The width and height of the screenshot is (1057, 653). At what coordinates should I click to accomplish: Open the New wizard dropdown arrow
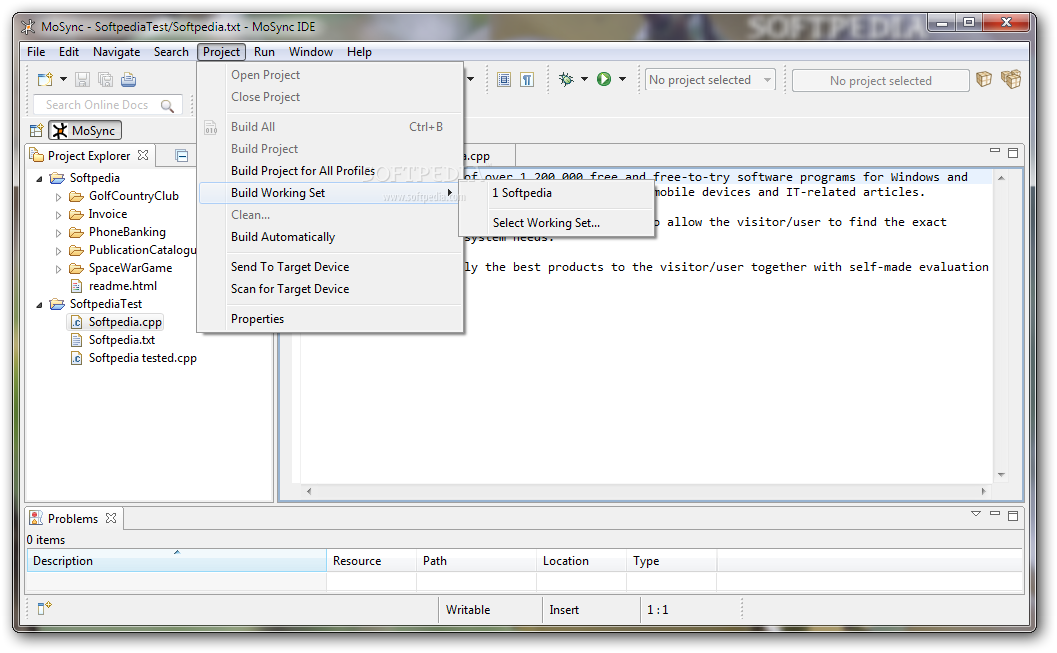click(63, 80)
